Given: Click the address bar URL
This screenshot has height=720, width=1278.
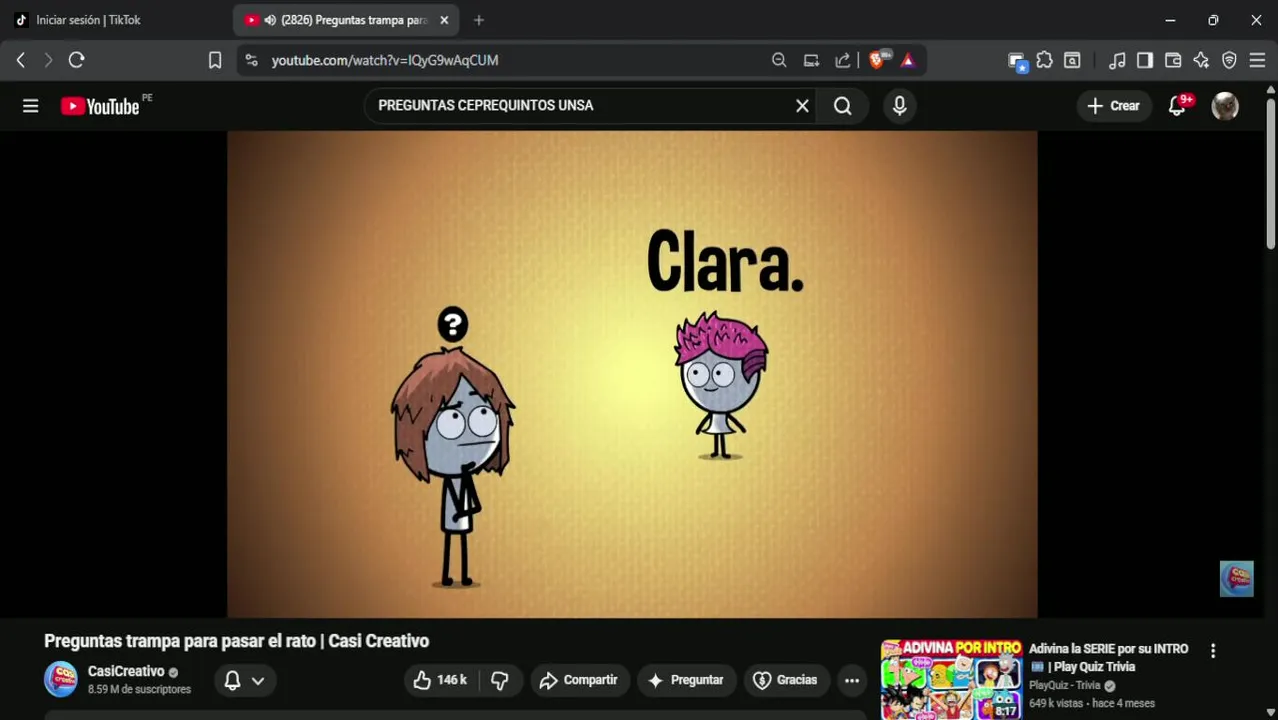Looking at the screenshot, I should pyautogui.click(x=385, y=60).
